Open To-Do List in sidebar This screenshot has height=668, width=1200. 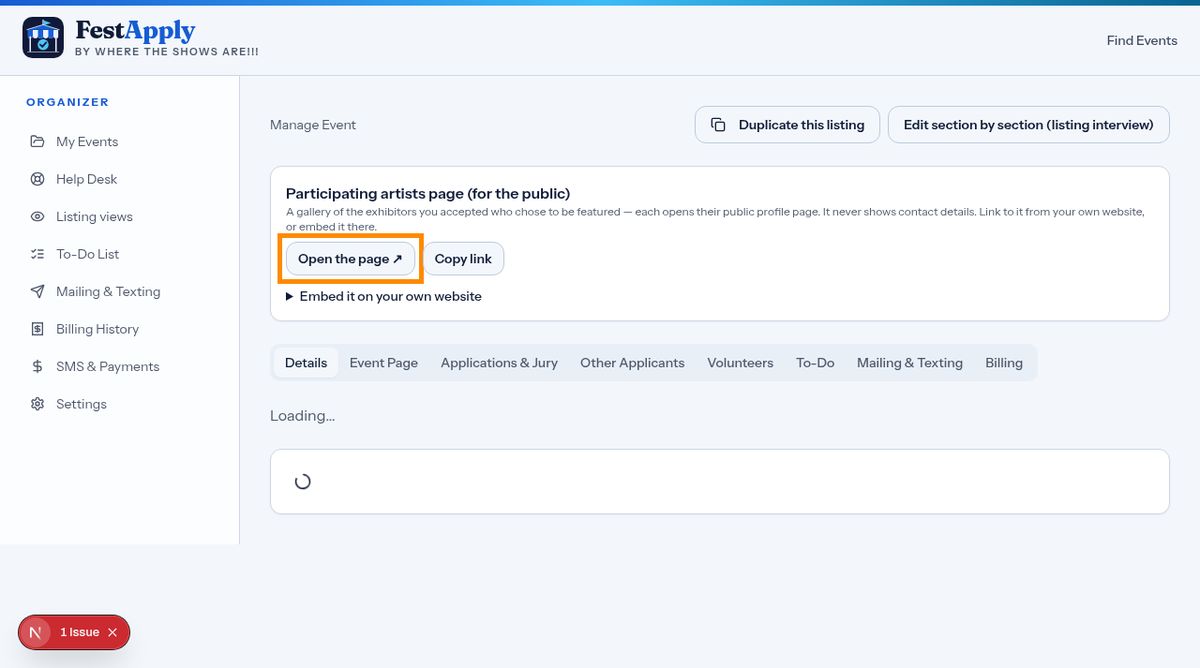tap(120, 254)
